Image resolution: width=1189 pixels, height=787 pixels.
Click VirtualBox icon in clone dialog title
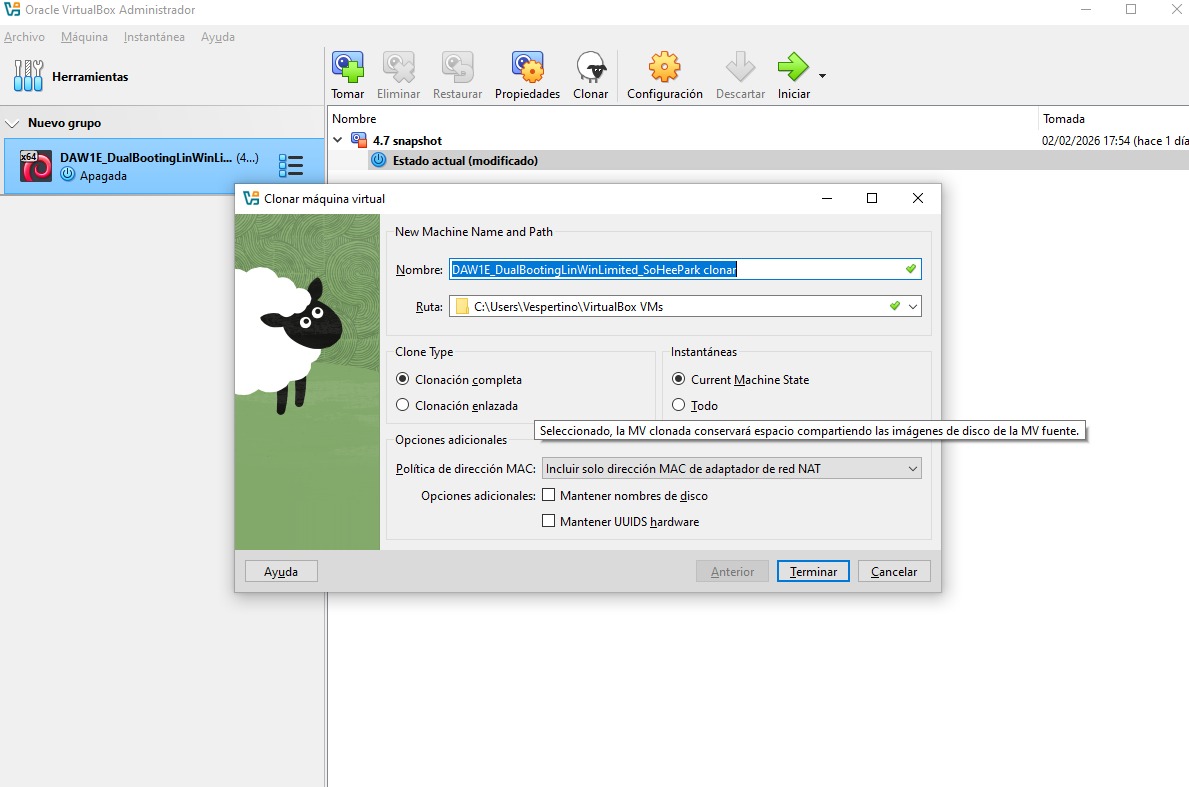click(x=251, y=199)
